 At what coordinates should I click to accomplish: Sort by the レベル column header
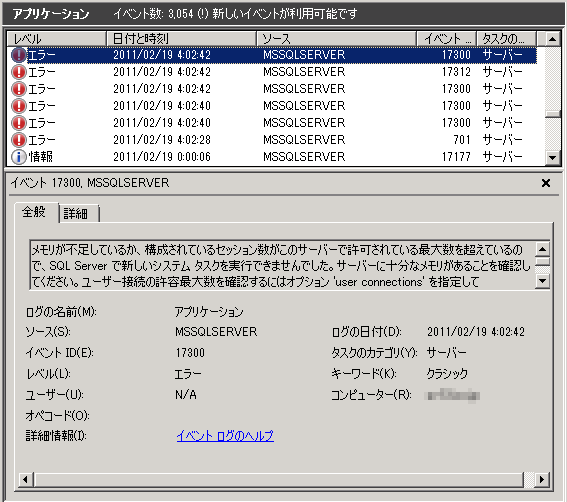click(56, 39)
